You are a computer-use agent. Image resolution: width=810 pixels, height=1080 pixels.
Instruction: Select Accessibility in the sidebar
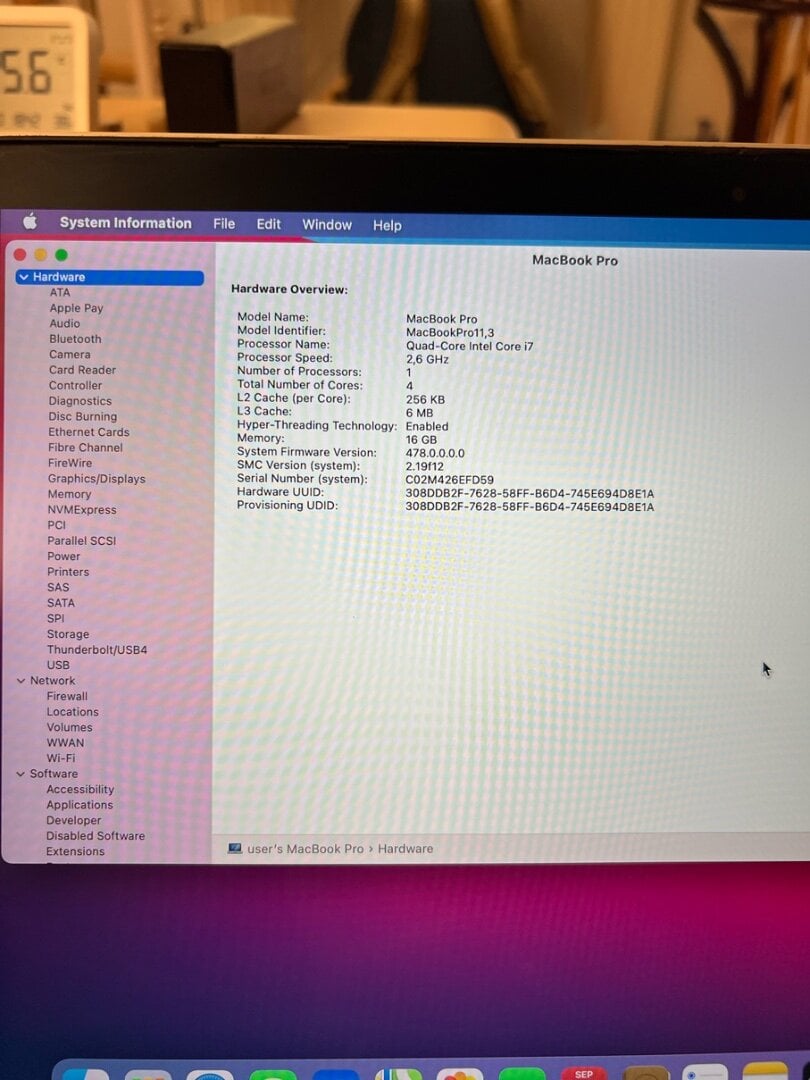click(x=80, y=789)
